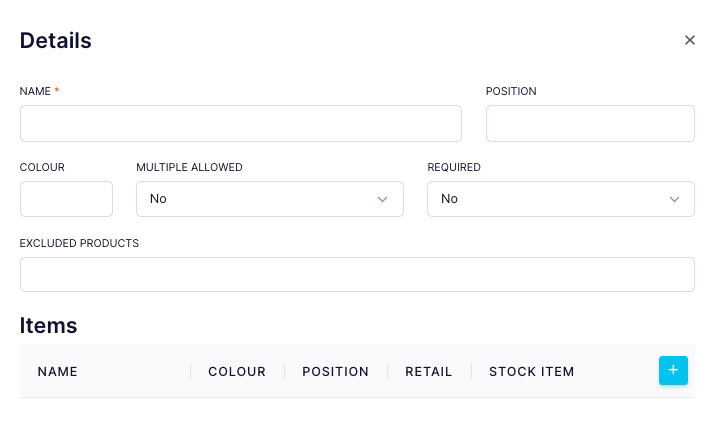Viewport: 715px width, 422px height.
Task: Add a new item with the plus button
Action: (x=673, y=370)
